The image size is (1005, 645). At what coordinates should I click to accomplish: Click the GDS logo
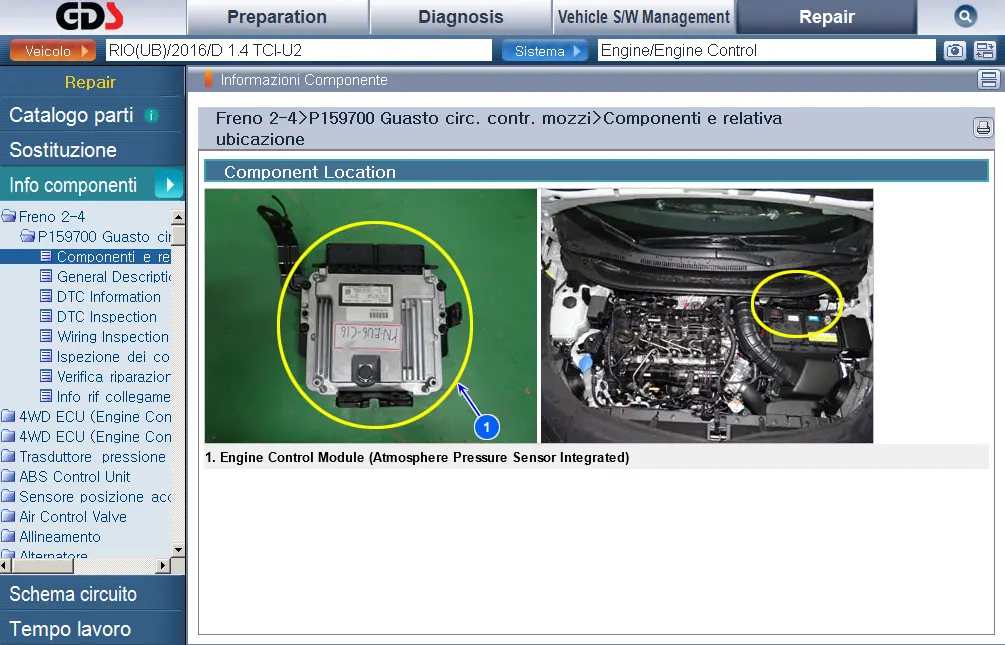tap(89, 17)
